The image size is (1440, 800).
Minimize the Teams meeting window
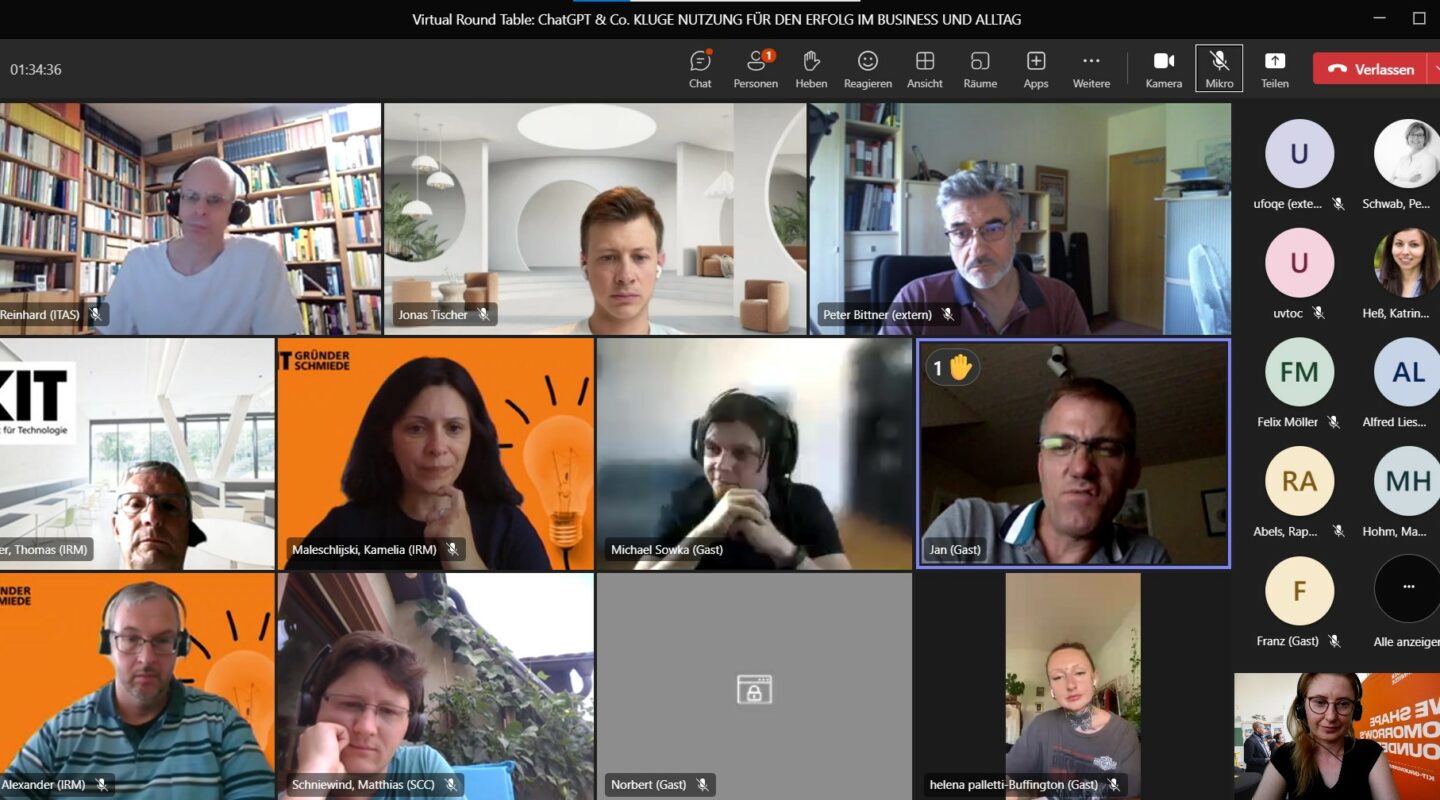(1379, 18)
